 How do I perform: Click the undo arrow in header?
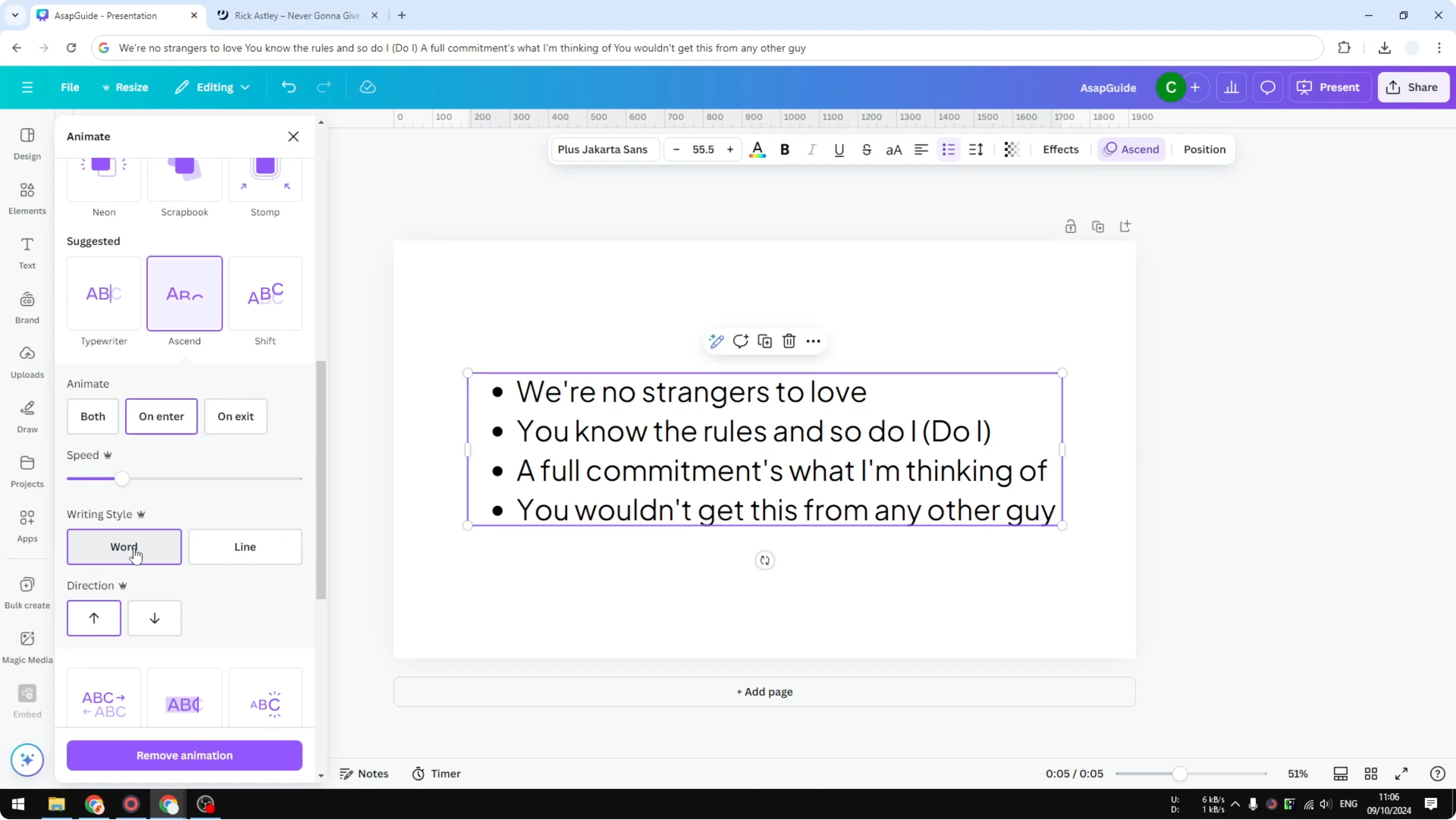tap(289, 87)
